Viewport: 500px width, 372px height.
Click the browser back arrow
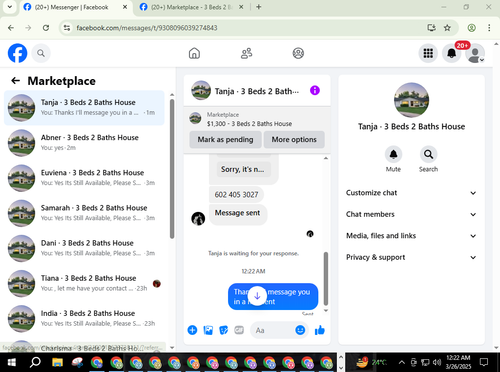pyautogui.click(x=11, y=28)
